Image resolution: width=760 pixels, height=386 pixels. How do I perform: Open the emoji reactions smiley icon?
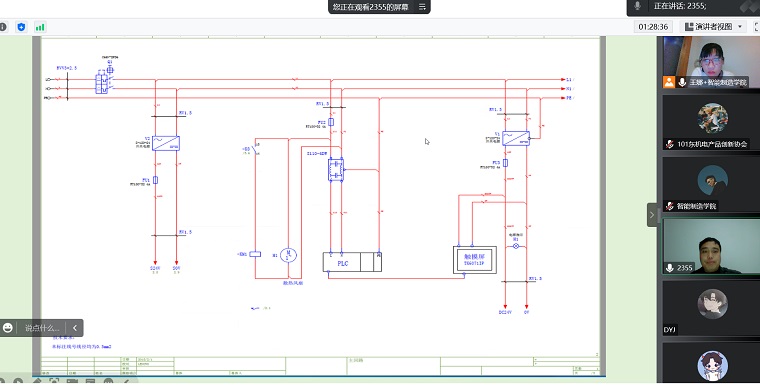[8, 328]
